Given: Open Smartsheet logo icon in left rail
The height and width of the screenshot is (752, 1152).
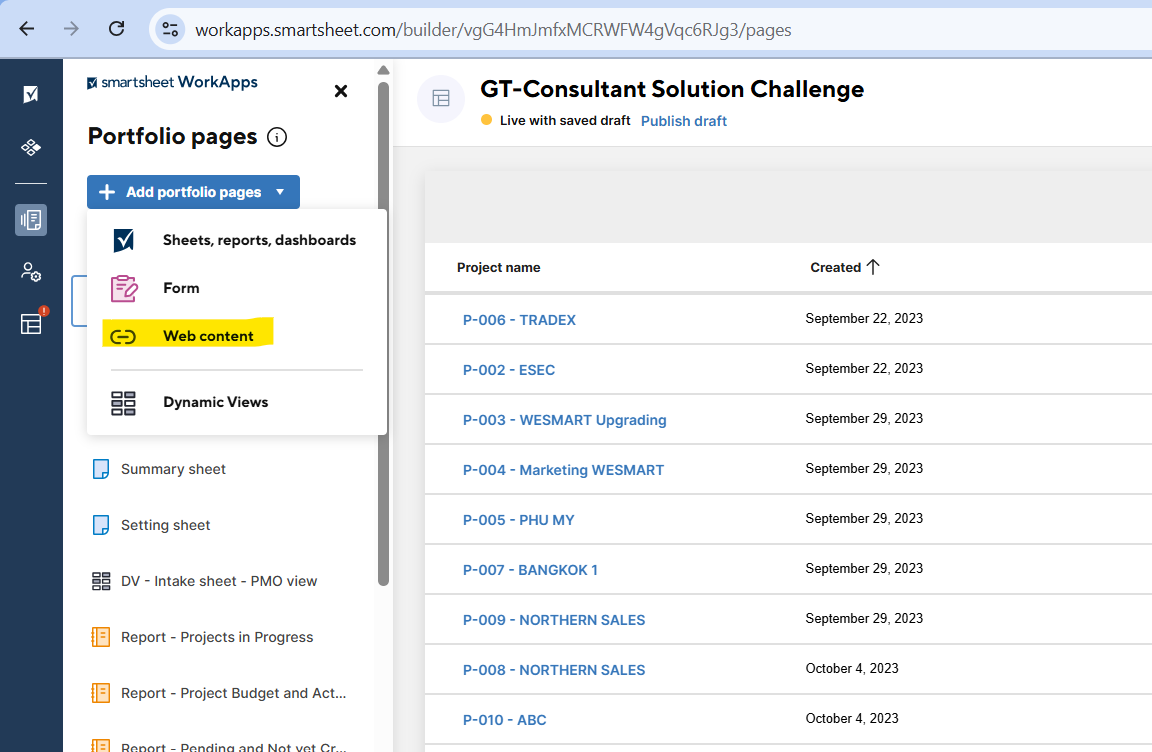Looking at the screenshot, I should tap(31, 94).
